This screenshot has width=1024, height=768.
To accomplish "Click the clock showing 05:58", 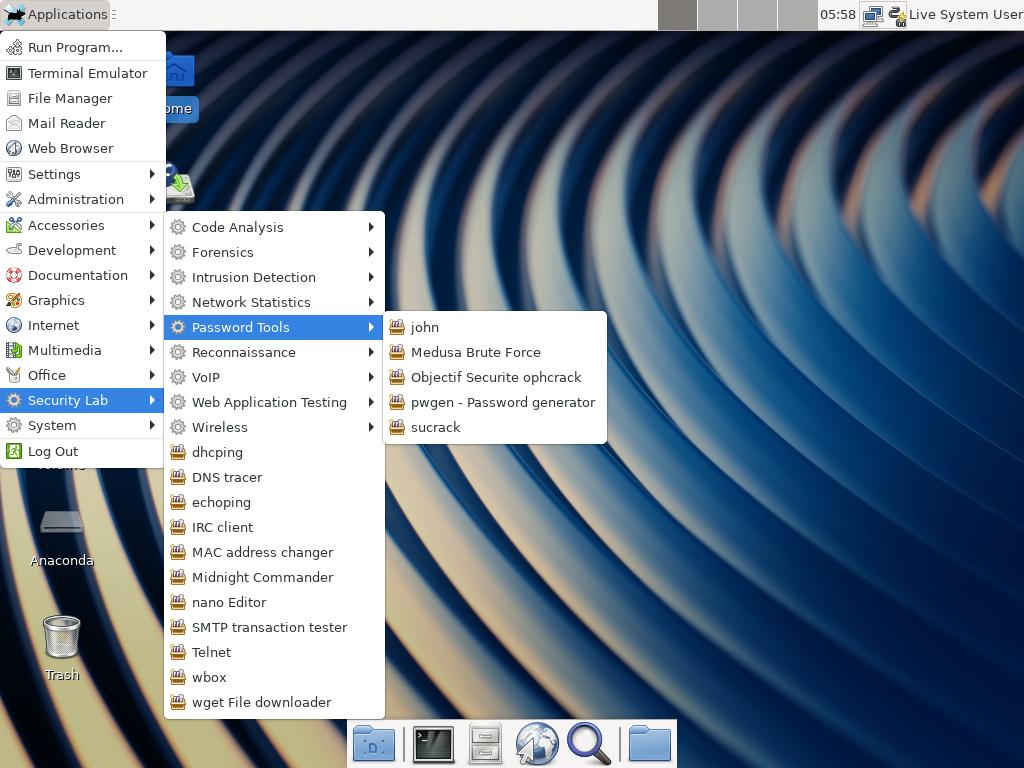I will pos(838,14).
